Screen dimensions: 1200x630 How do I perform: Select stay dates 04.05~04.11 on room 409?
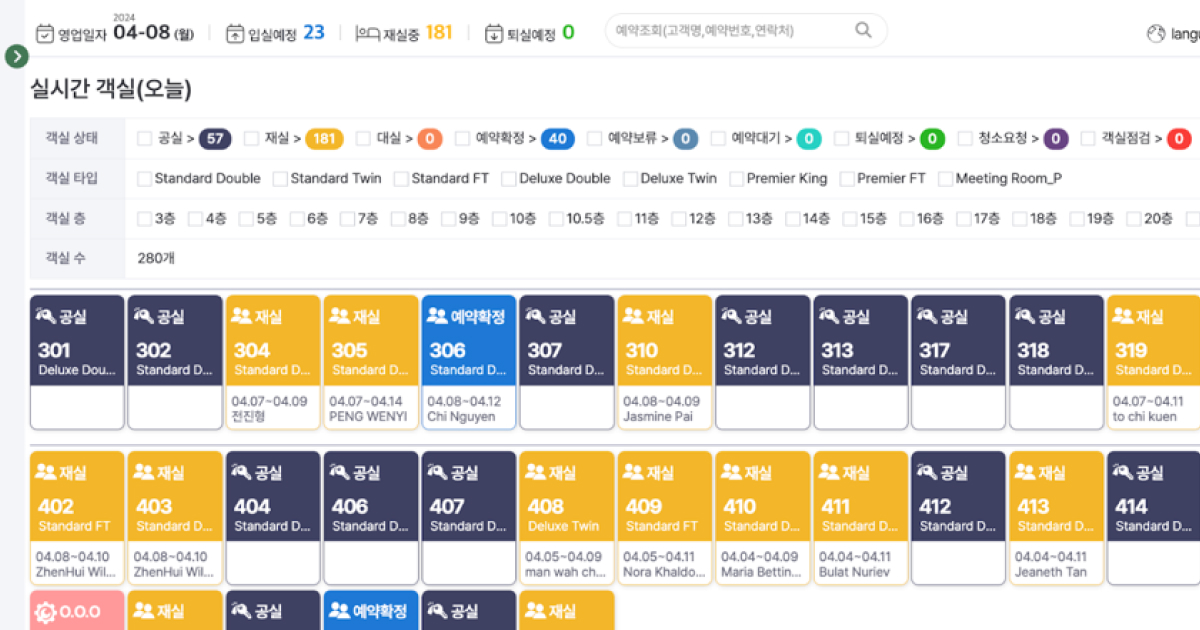(661, 557)
